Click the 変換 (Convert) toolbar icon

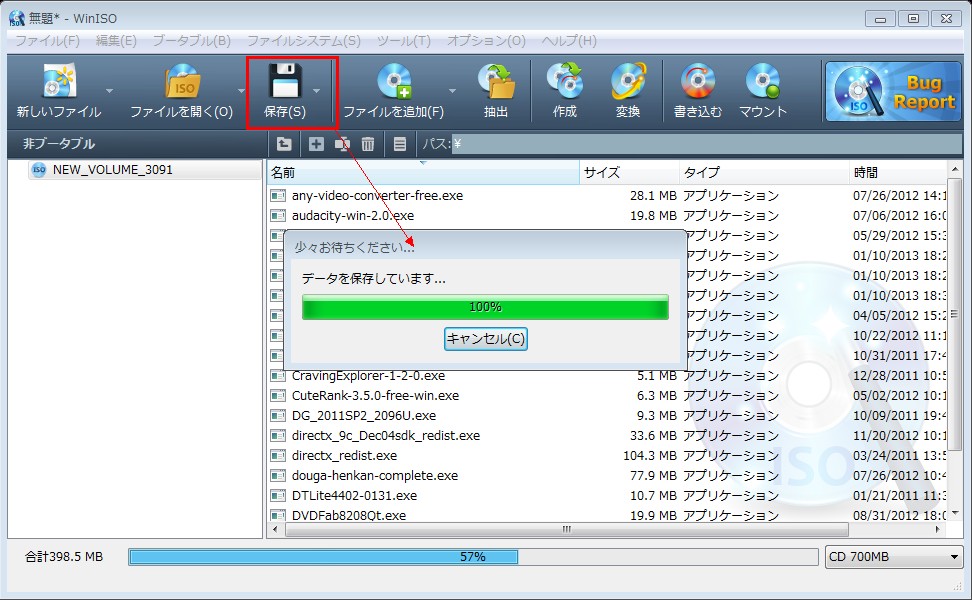click(x=628, y=81)
